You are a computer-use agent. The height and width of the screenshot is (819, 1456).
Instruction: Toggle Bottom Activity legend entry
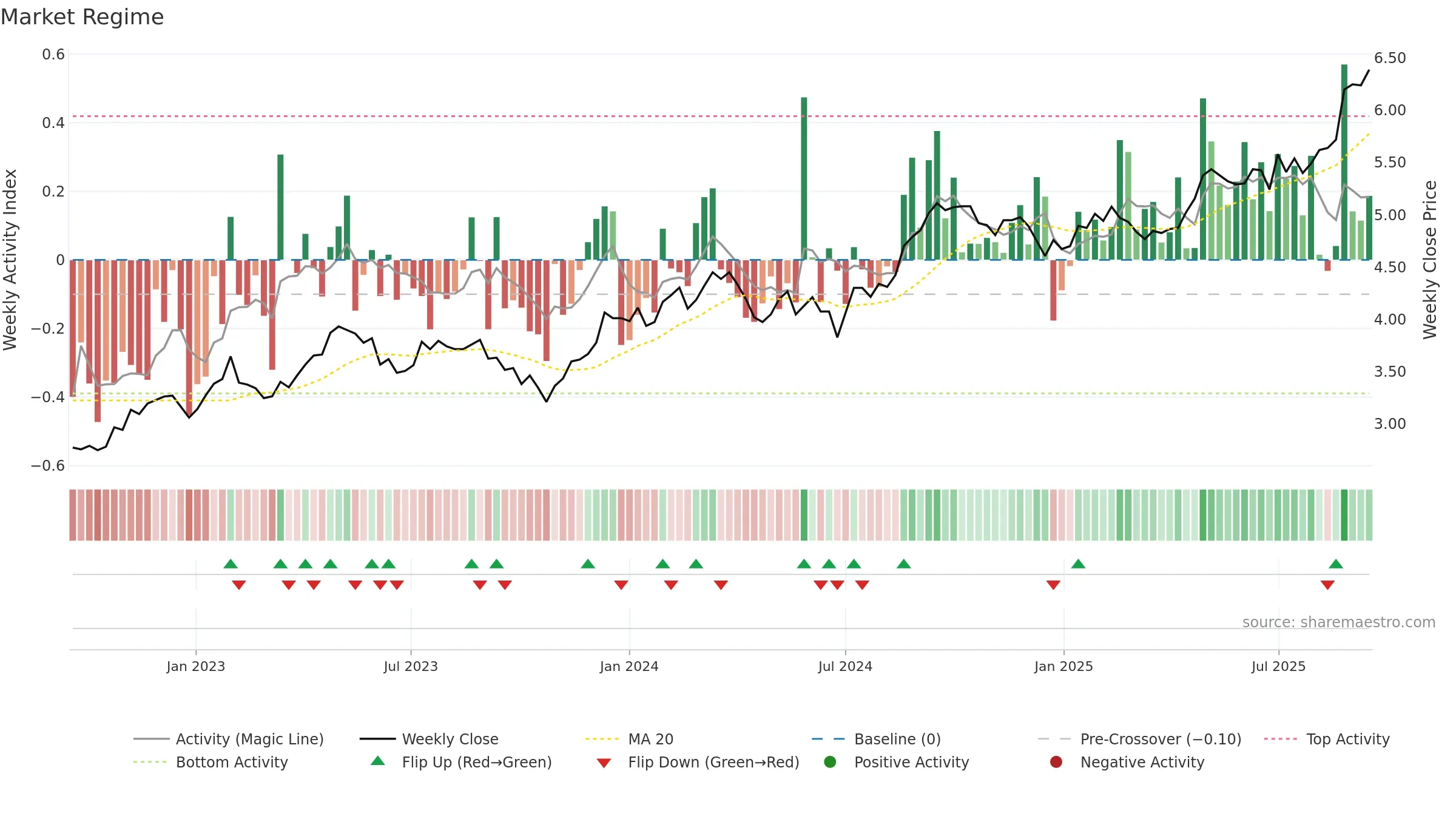point(211,762)
